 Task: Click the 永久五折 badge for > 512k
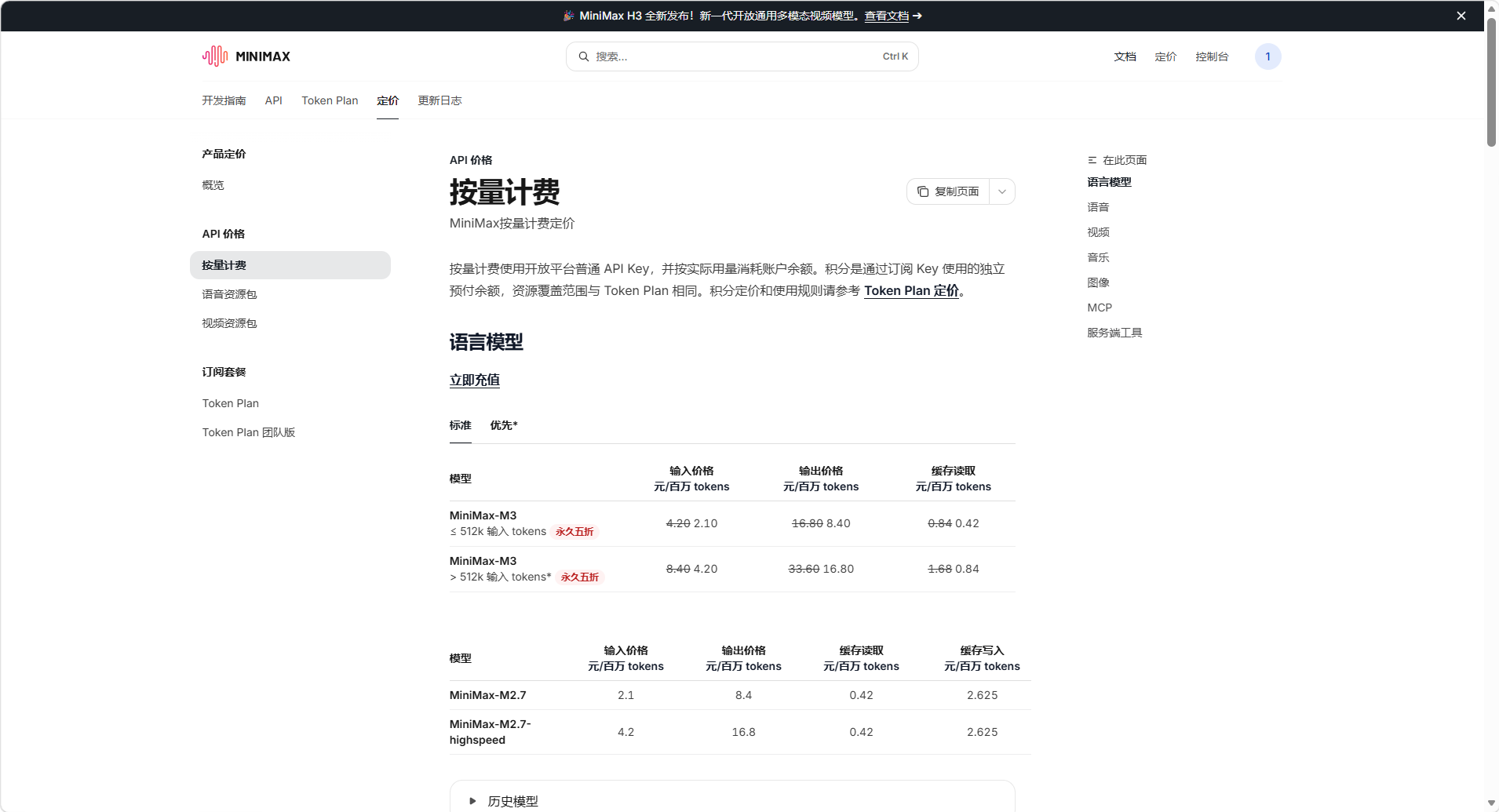click(x=579, y=577)
